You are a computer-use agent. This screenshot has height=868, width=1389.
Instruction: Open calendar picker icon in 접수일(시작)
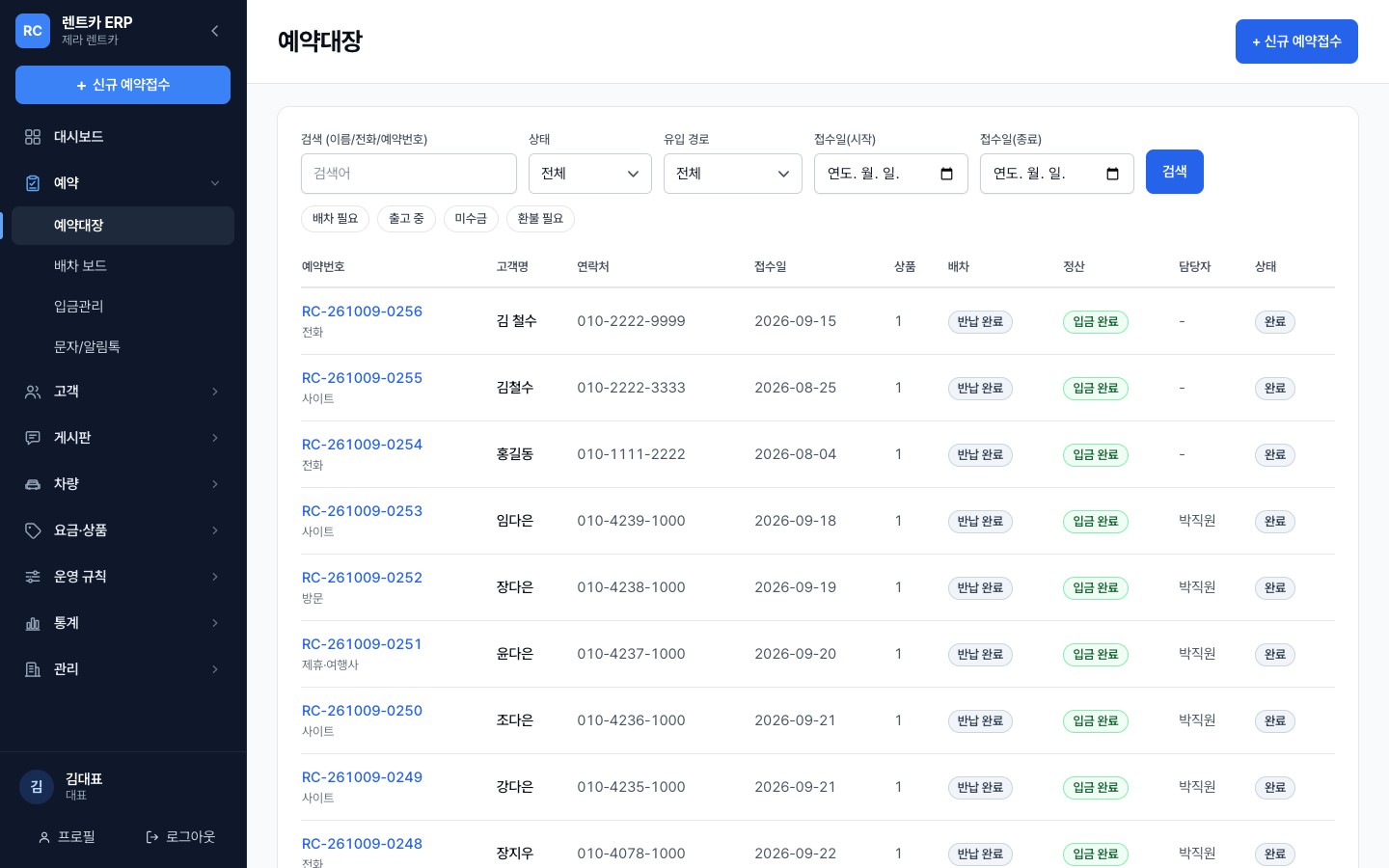click(946, 174)
